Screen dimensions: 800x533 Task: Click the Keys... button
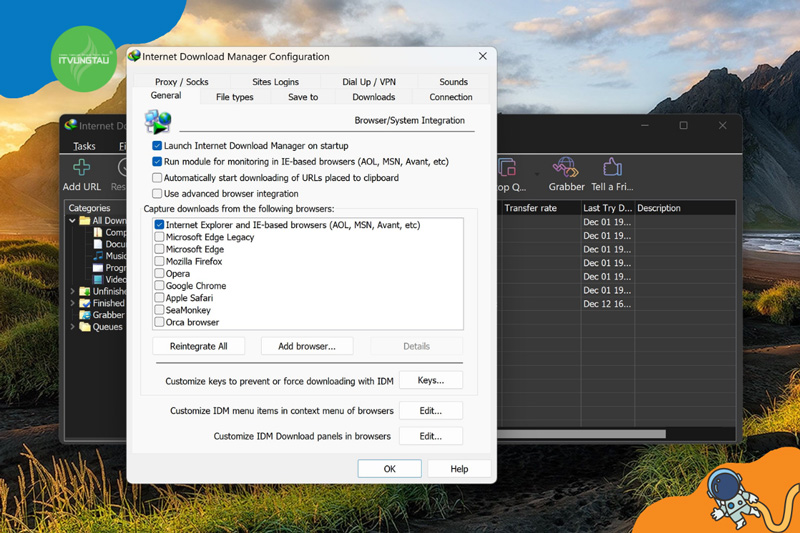point(431,380)
